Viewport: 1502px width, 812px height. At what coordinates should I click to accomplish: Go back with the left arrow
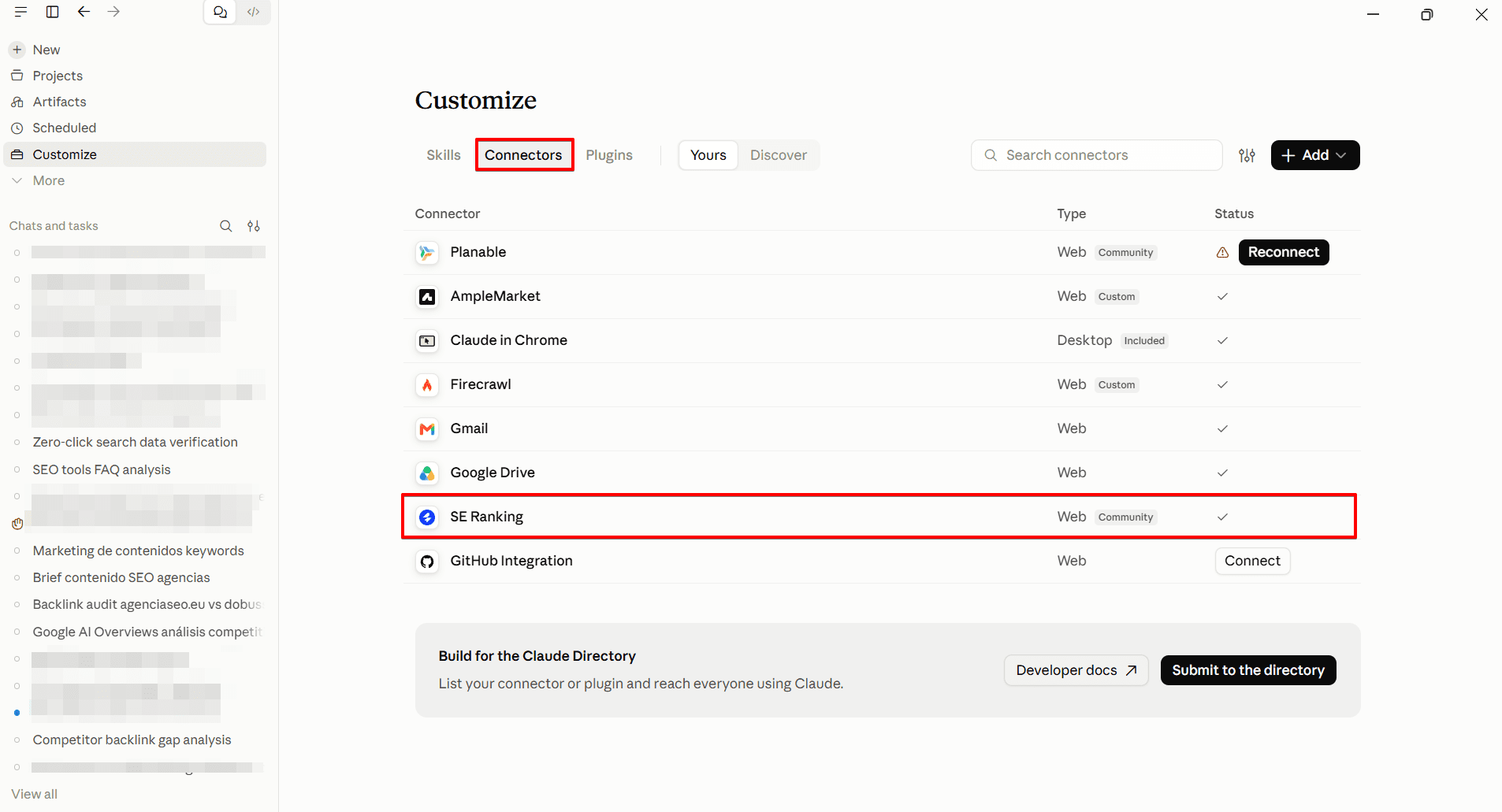84,12
